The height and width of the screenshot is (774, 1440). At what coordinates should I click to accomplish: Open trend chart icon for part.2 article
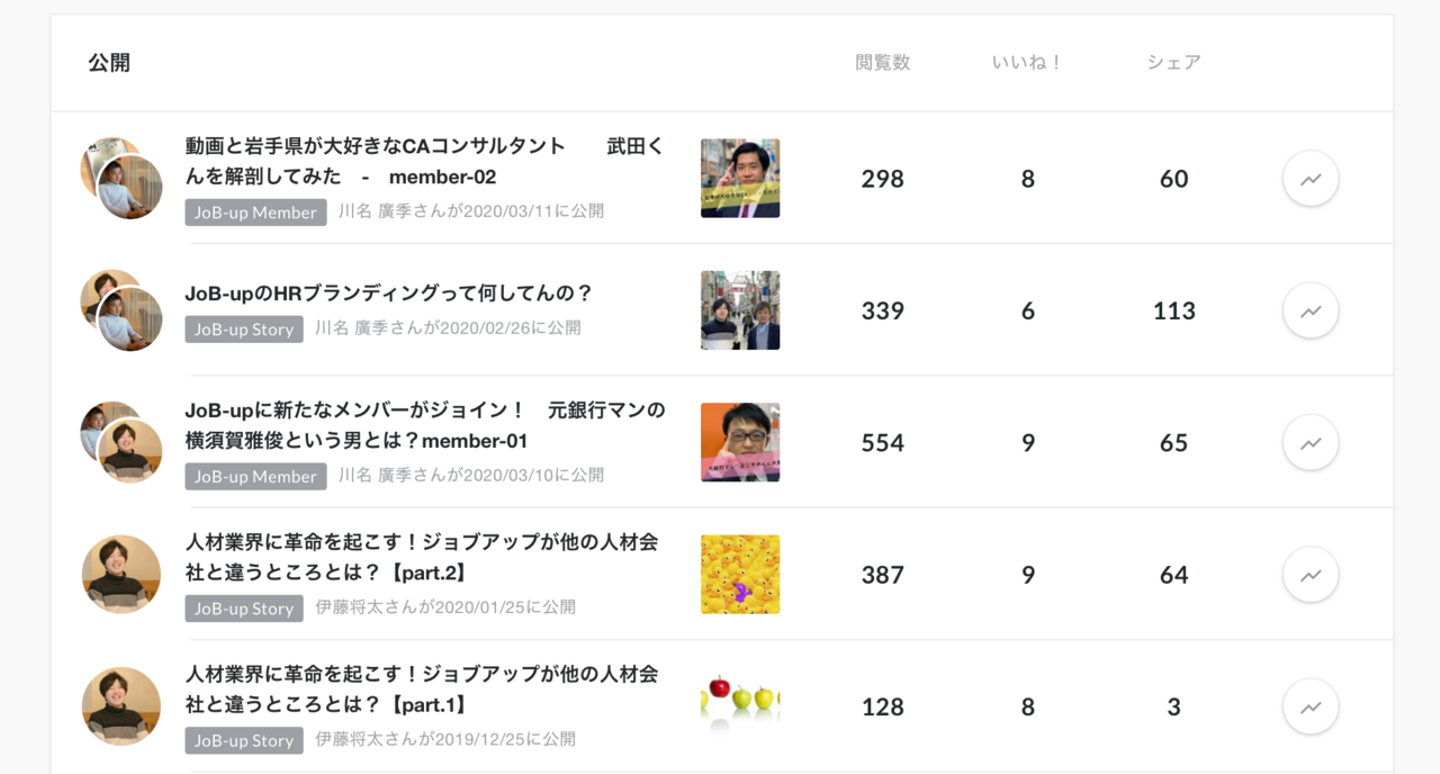[x=1310, y=575]
